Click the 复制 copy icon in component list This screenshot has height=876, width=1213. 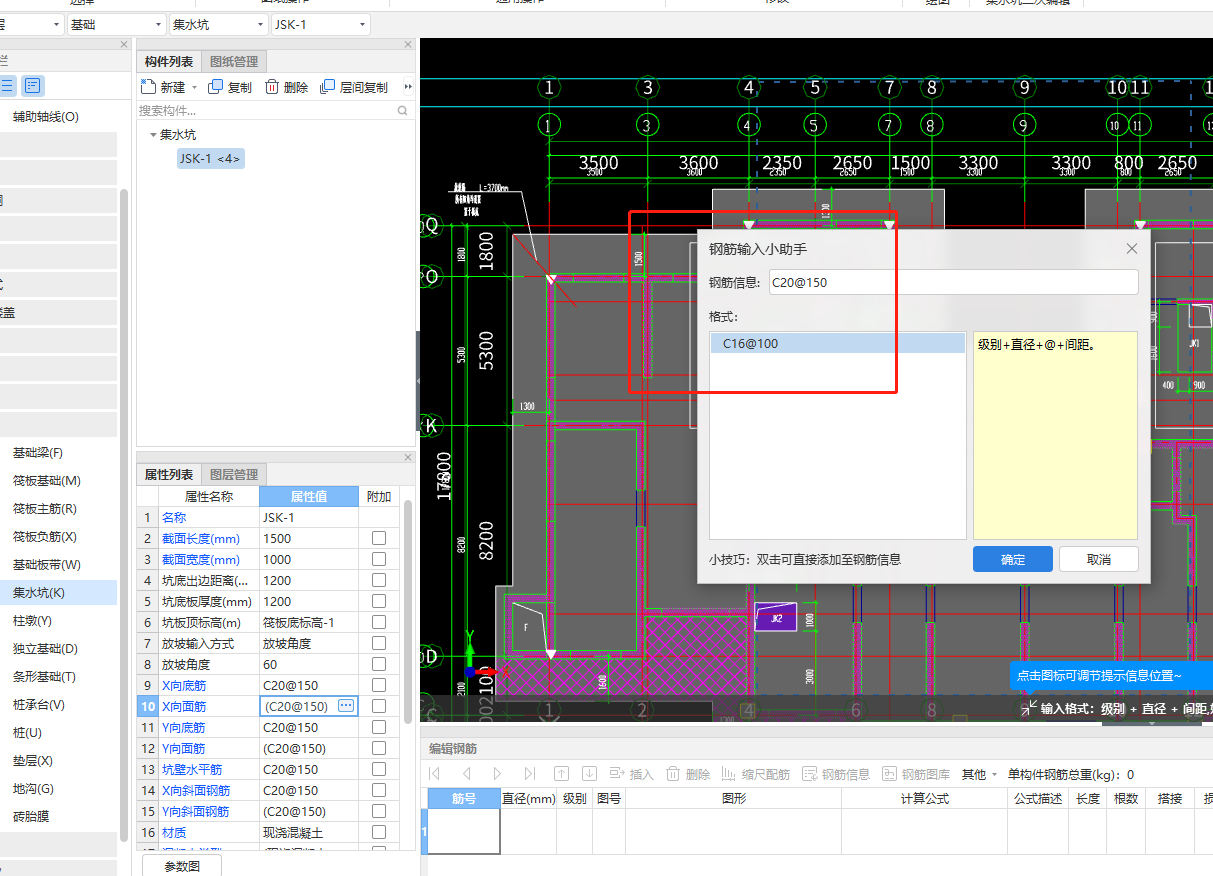[217, 88]
